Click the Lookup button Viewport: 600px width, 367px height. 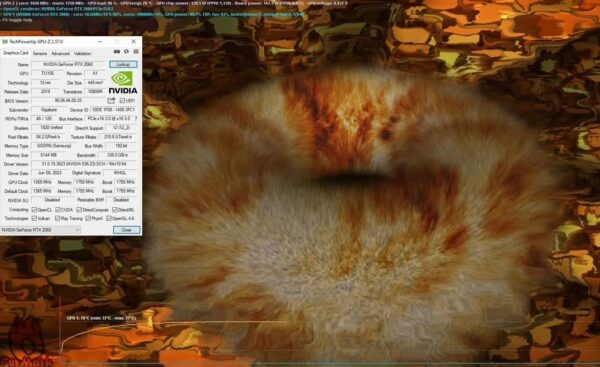click(x=123, y=64)
